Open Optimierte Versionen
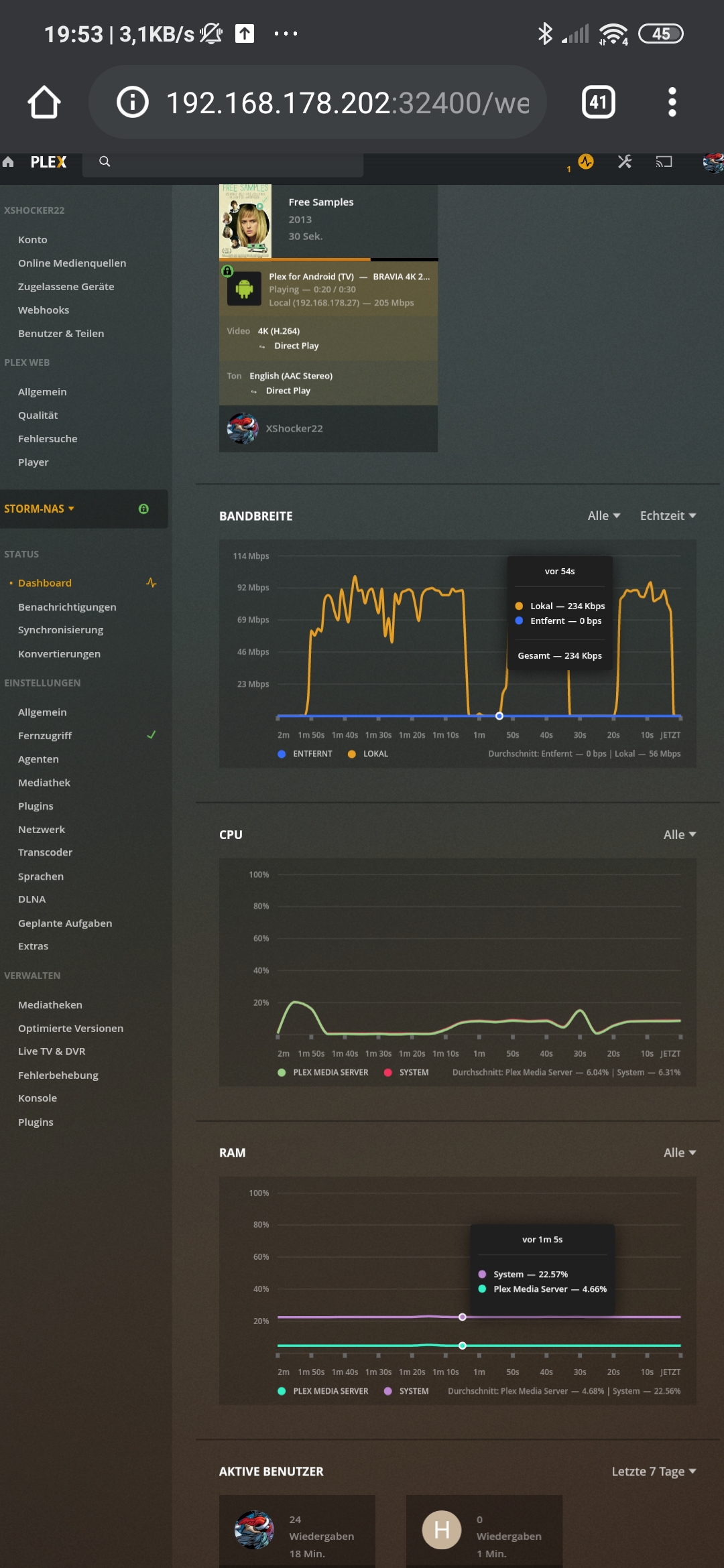 pyautogui.click(x=70, y=1028)
